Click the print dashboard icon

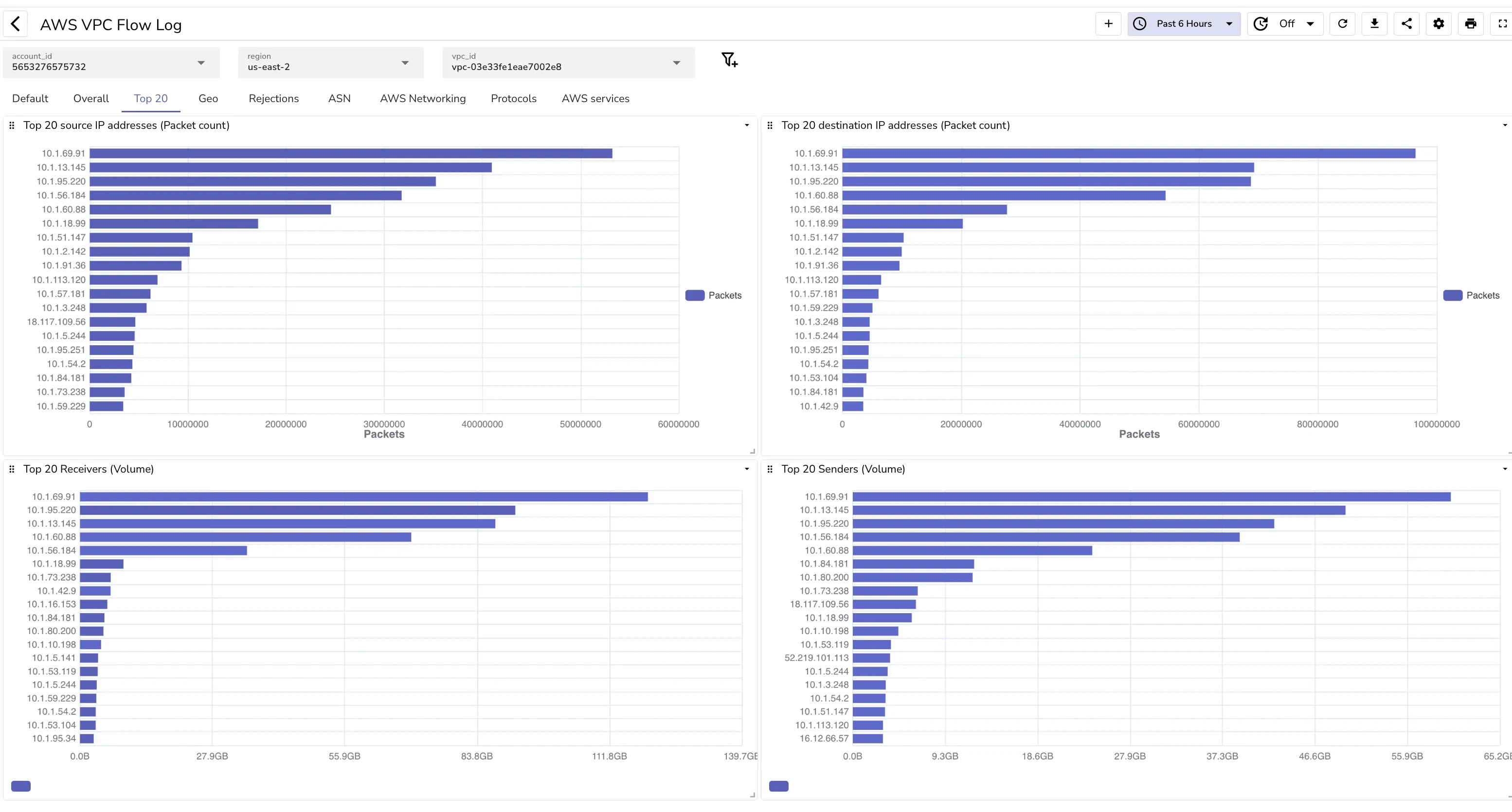click(x=1470, y=23)
